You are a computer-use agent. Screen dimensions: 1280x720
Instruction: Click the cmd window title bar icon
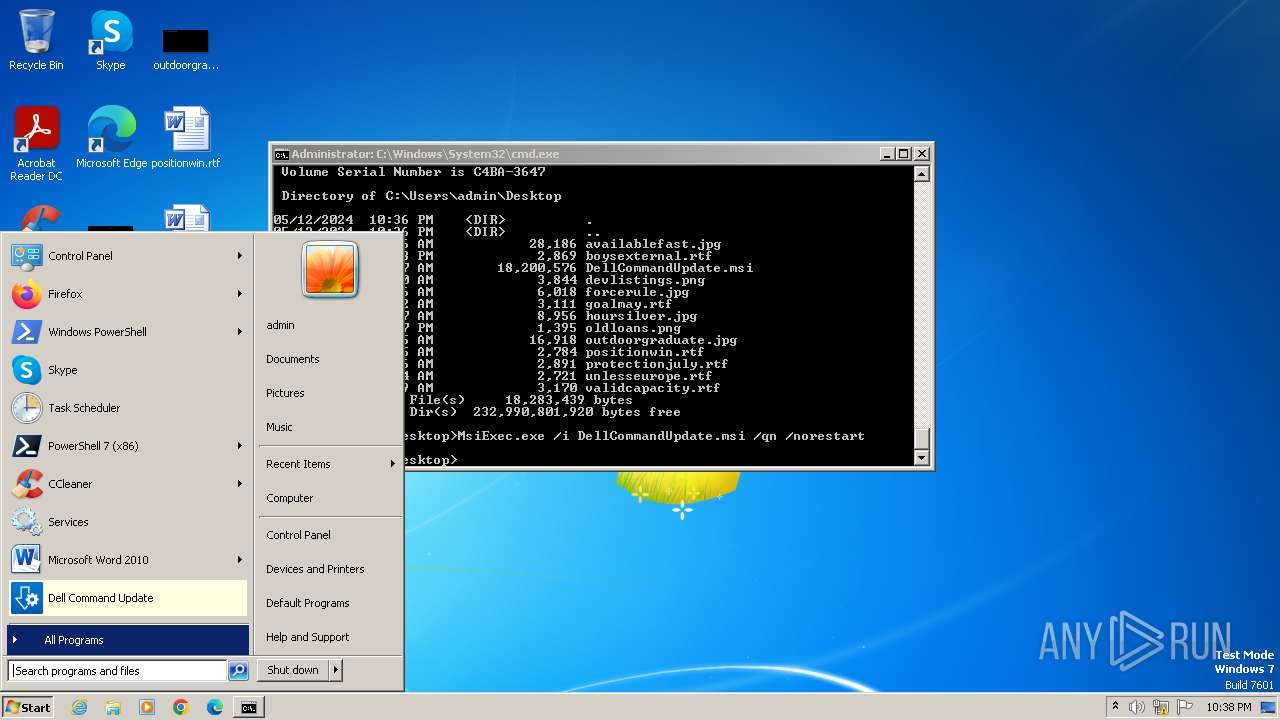tap(282, 154)
